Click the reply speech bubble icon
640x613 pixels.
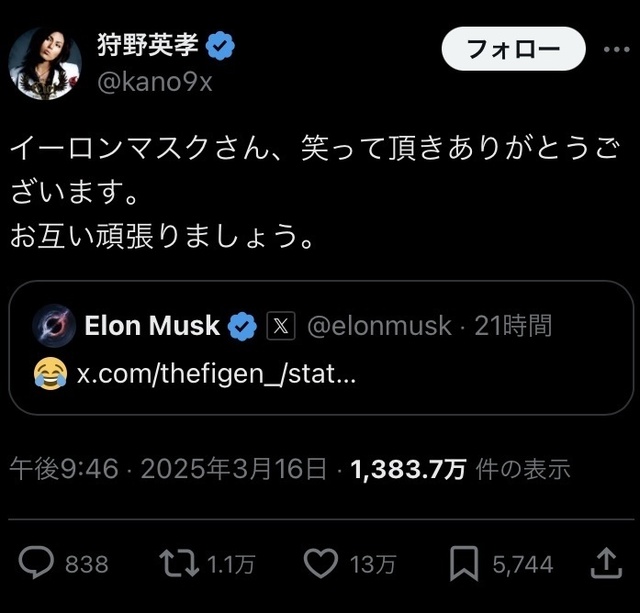36,563
